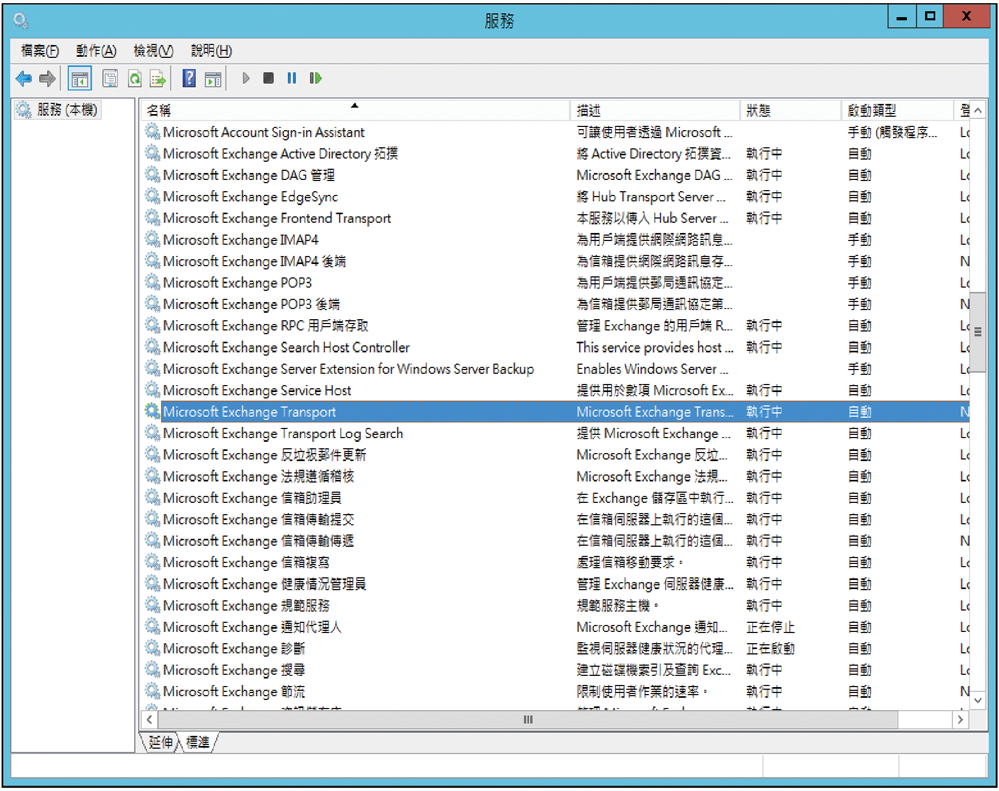This screenshot has height=791, width=999.
Task: Sort by the 名稱 column header
Action: [356, 110]
